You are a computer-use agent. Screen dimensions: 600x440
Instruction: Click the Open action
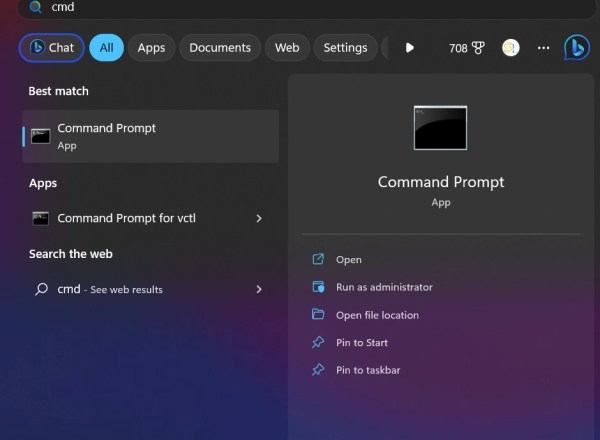(349, 259)
